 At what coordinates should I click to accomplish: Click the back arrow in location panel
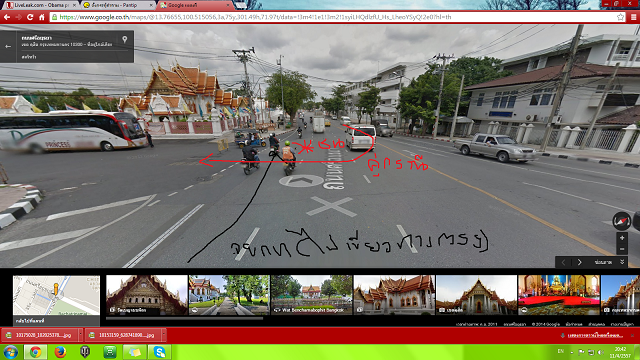[8, 47]
